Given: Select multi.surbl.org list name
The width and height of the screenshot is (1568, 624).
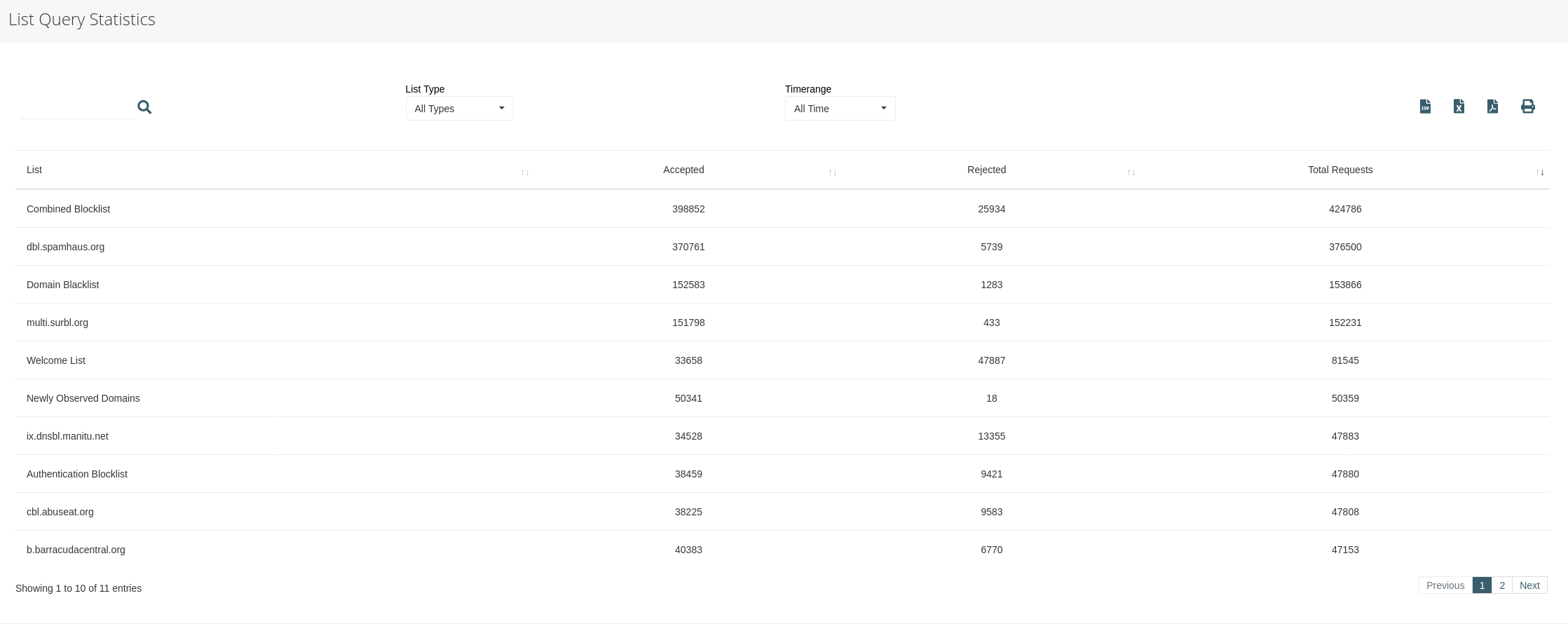Looking at the screenshot, I should [x=57, y=323].
